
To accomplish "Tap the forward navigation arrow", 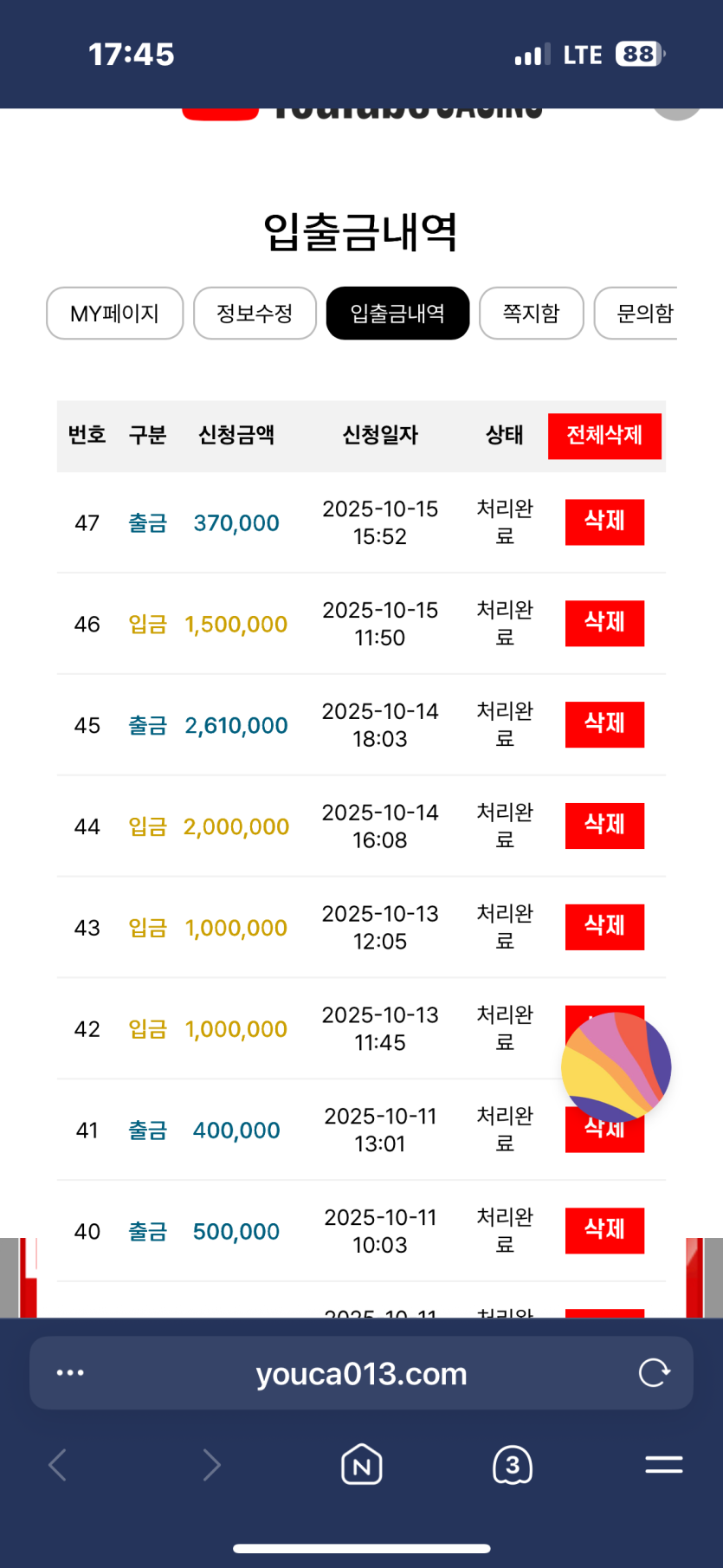I will (211, 1465).
